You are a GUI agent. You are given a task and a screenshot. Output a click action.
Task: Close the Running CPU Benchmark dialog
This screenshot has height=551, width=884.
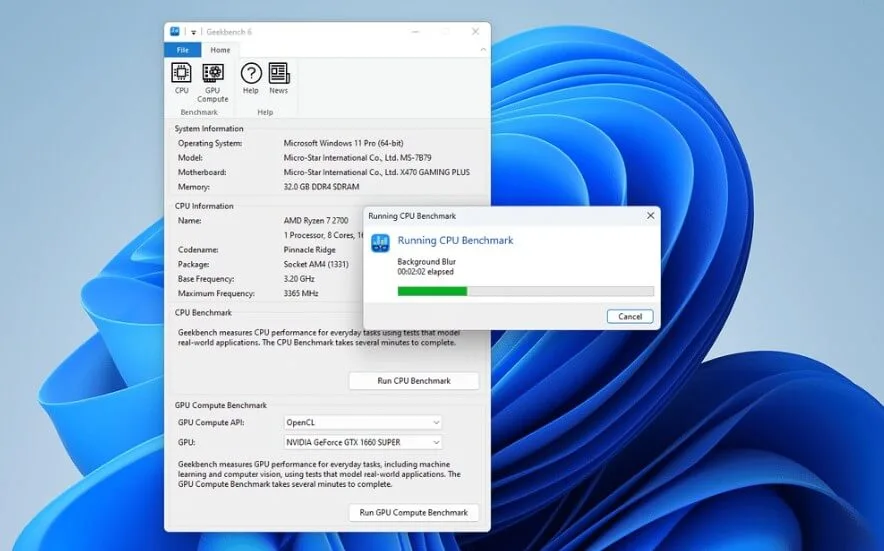point(650,215)
